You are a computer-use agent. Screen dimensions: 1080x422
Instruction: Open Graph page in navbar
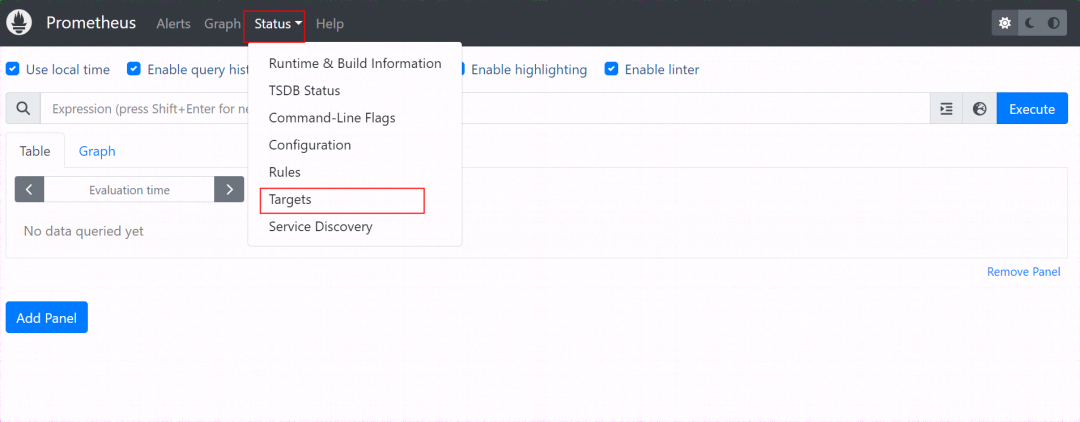pos(222,24)
